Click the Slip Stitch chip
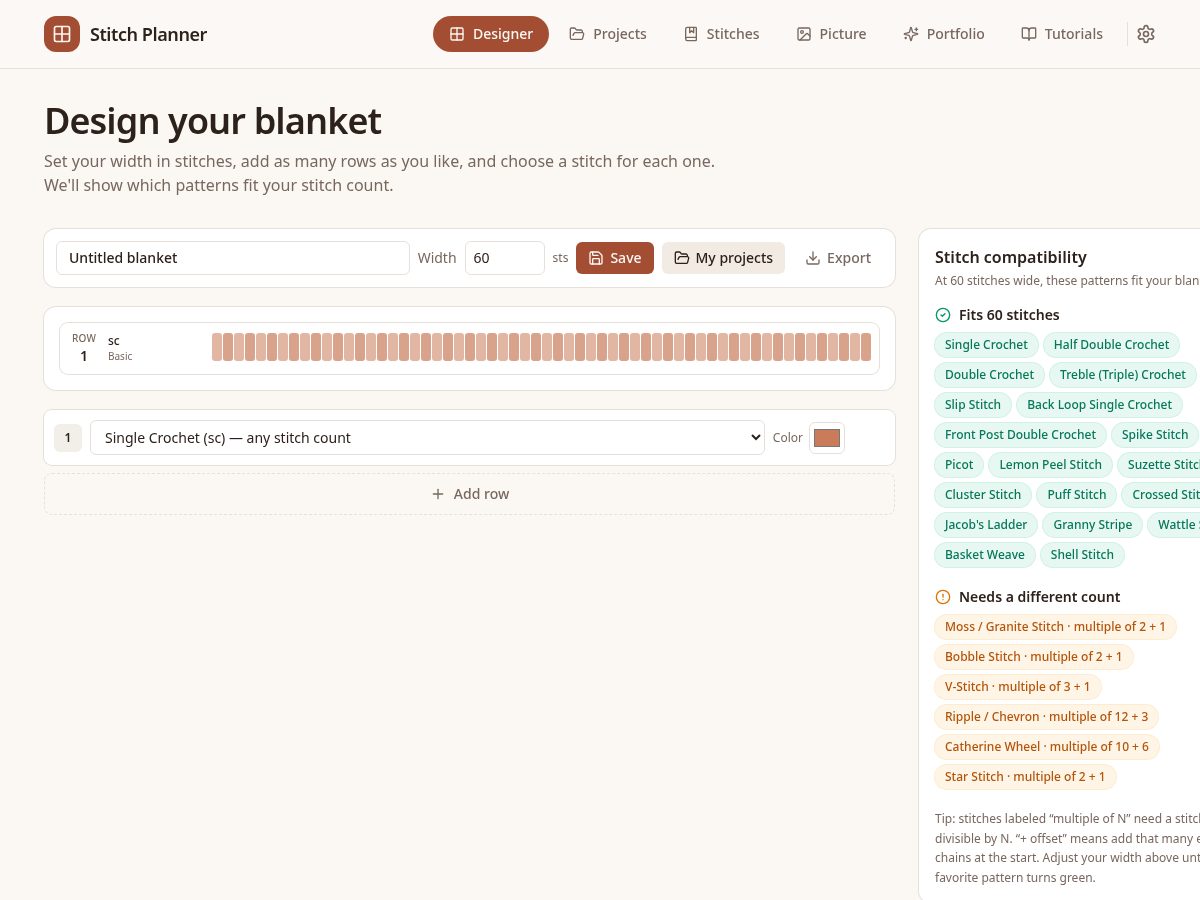 (972, 405)
